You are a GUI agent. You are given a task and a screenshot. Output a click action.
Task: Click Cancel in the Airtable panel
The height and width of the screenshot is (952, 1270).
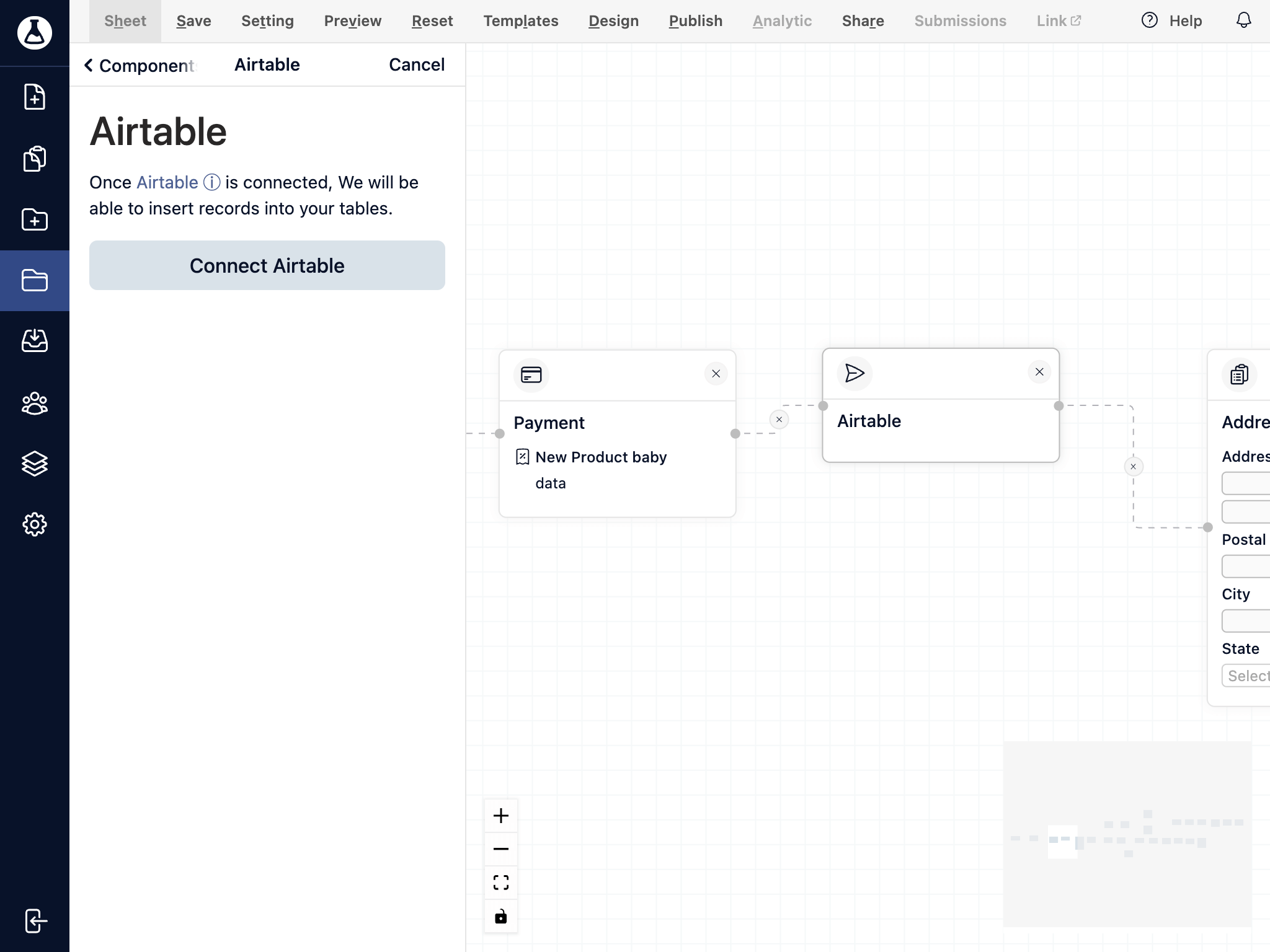point(417,64)
